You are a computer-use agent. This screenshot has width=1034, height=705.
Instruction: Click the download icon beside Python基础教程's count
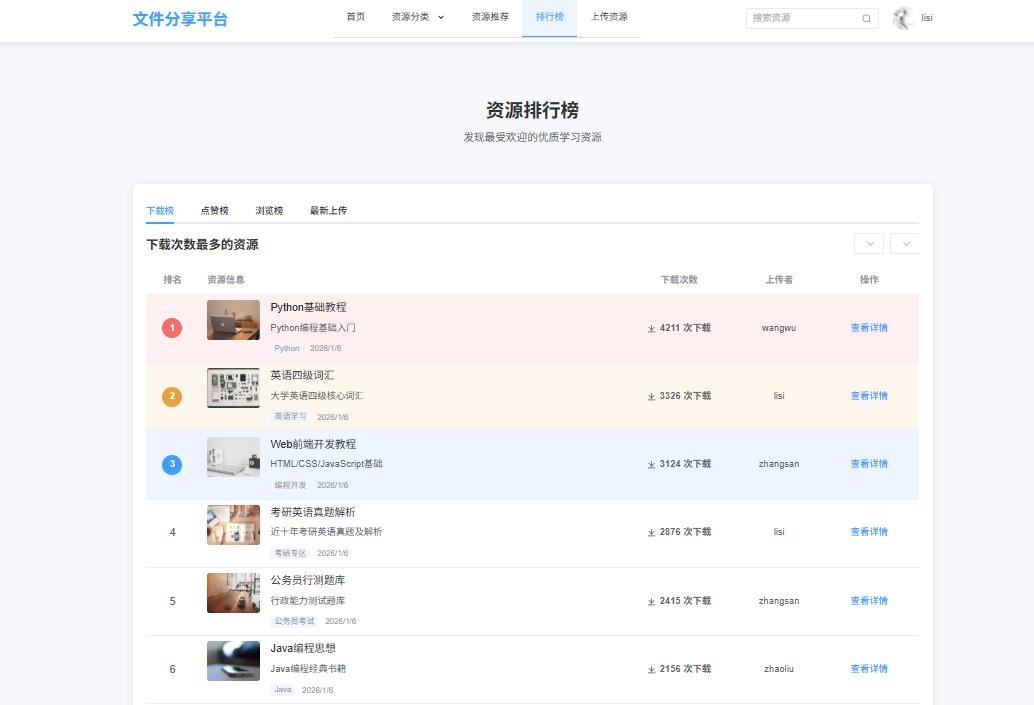tap(650, 327)
